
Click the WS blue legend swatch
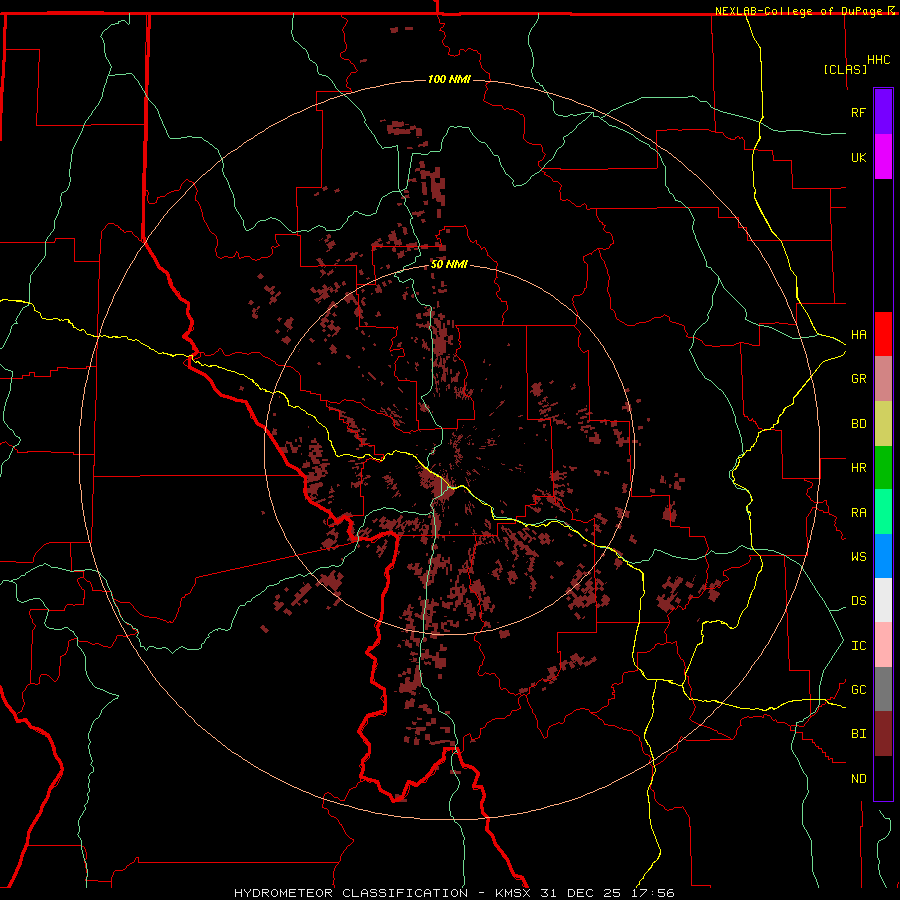pos(883,556)
